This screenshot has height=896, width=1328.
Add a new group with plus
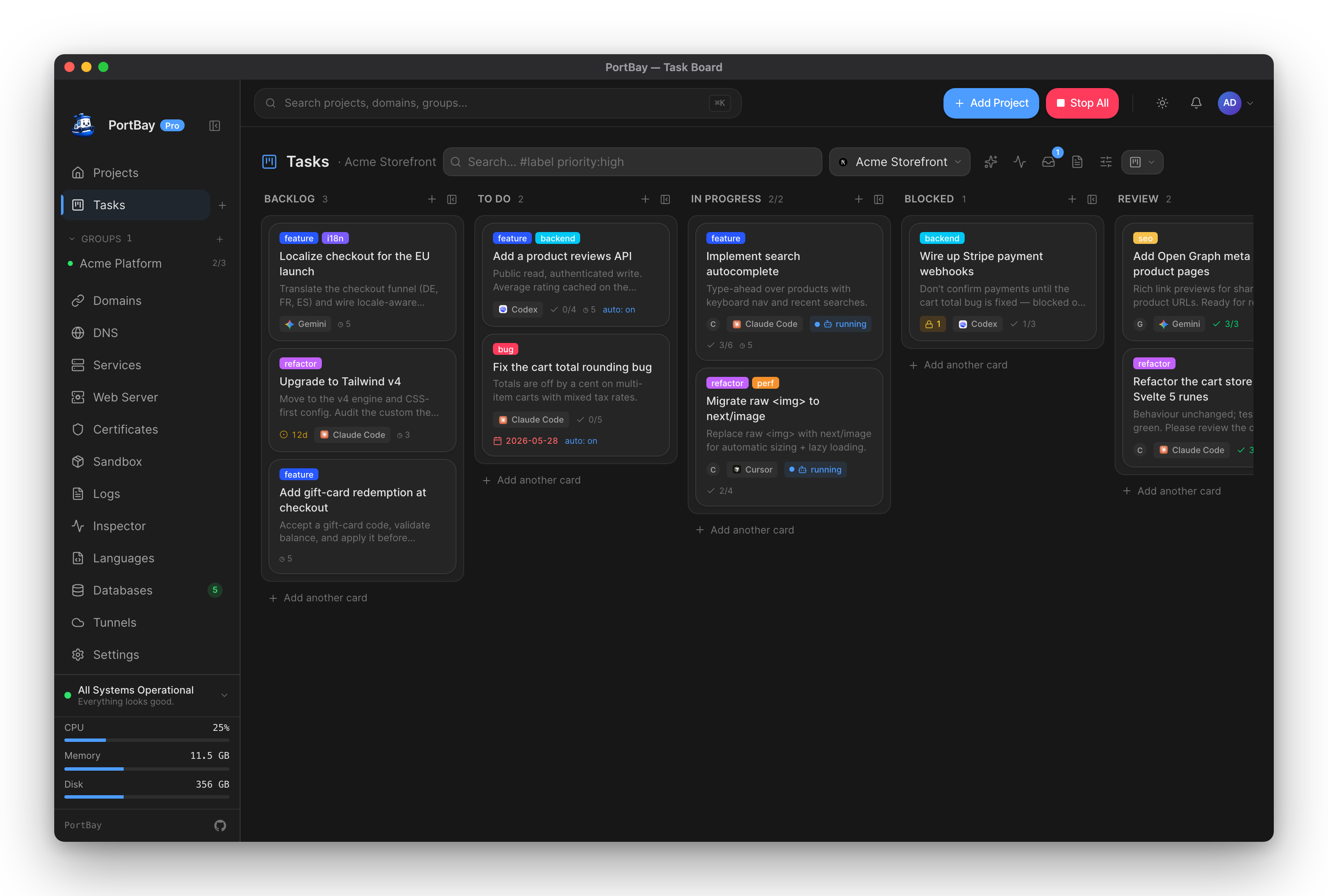point(219,239)
